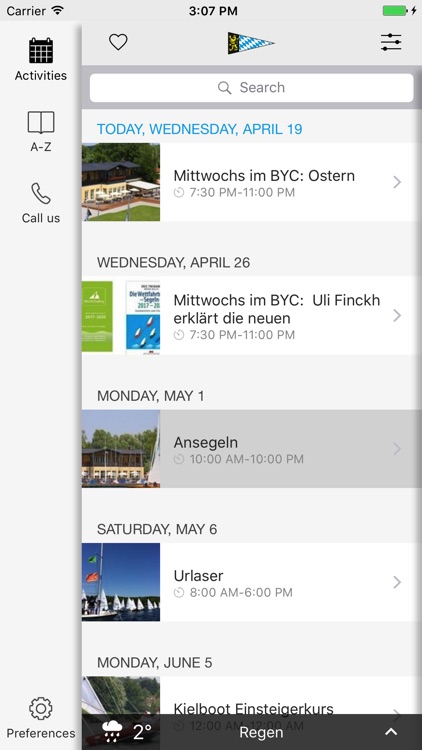The image size is (422, 750).
Task: Click the Search field
Action: [252, 88]
